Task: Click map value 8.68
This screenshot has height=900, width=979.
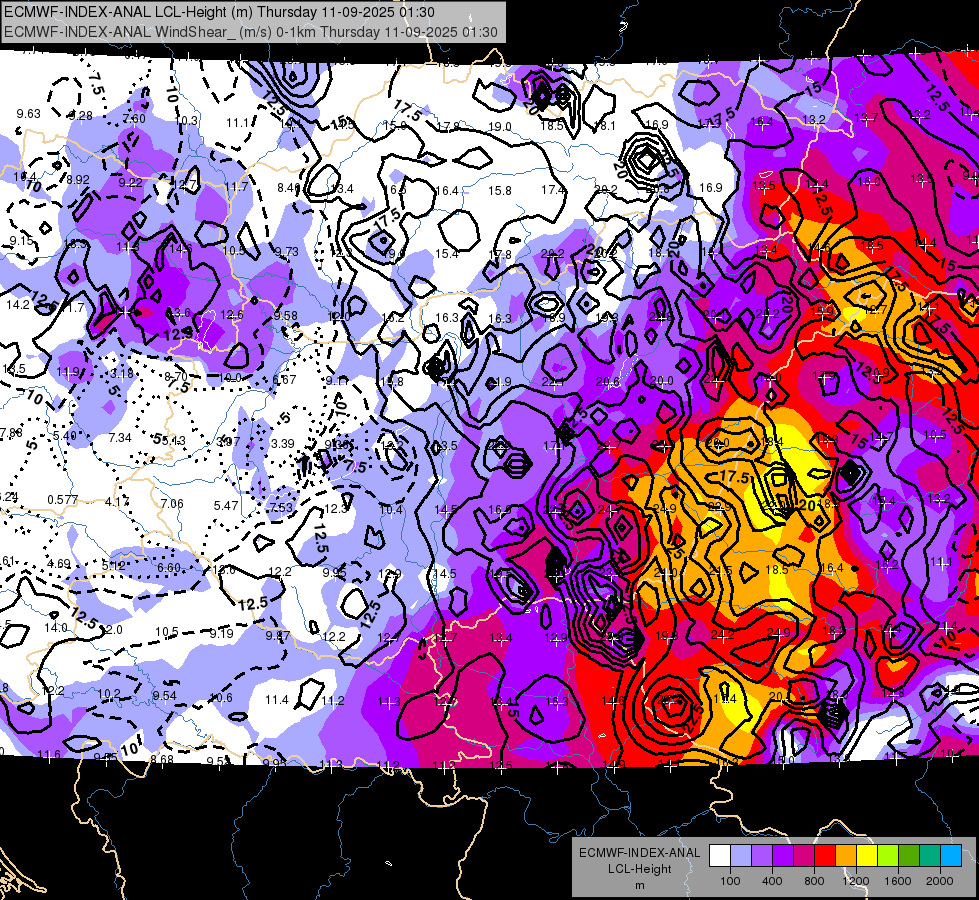Action: click(162, 759)
